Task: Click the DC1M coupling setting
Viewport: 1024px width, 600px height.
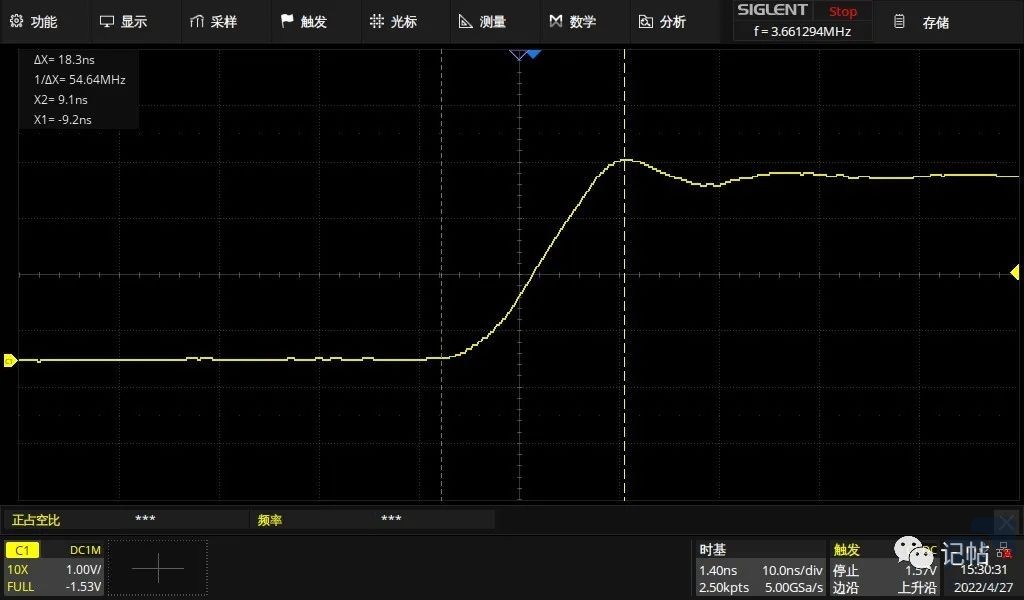Action: [x=85, y=550]
